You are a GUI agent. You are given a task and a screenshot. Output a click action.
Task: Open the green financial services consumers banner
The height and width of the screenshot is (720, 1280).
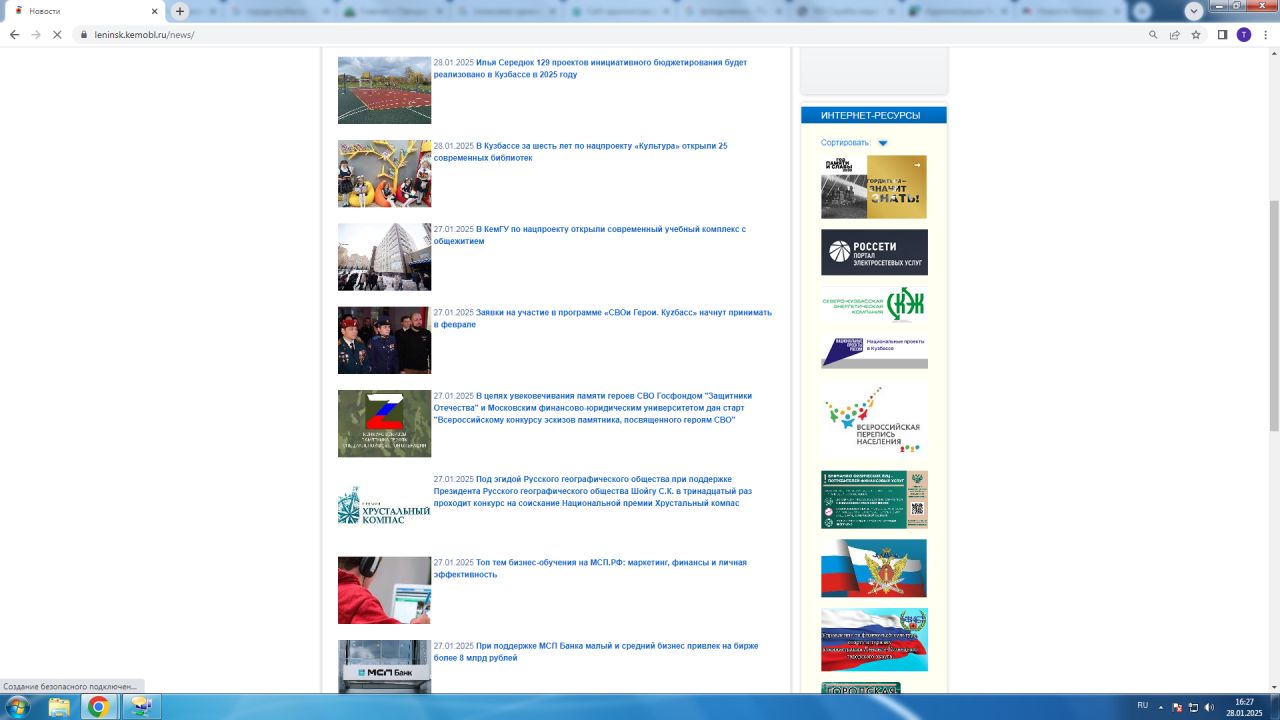pos(874,499)
